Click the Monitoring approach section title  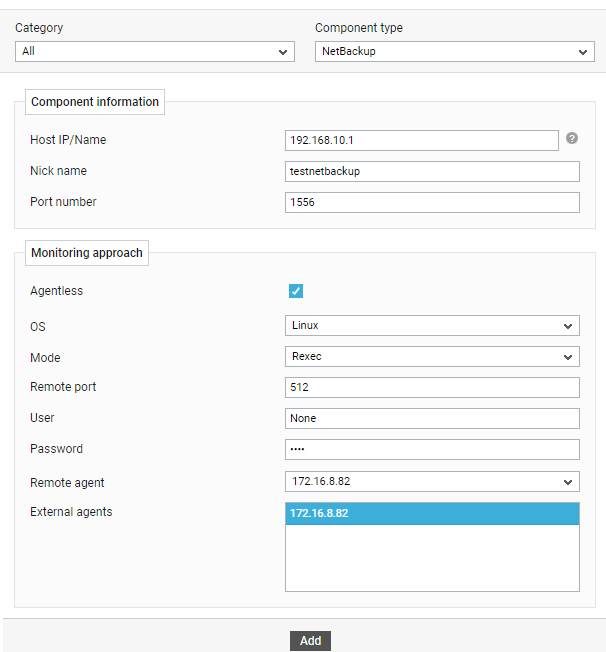87,253
